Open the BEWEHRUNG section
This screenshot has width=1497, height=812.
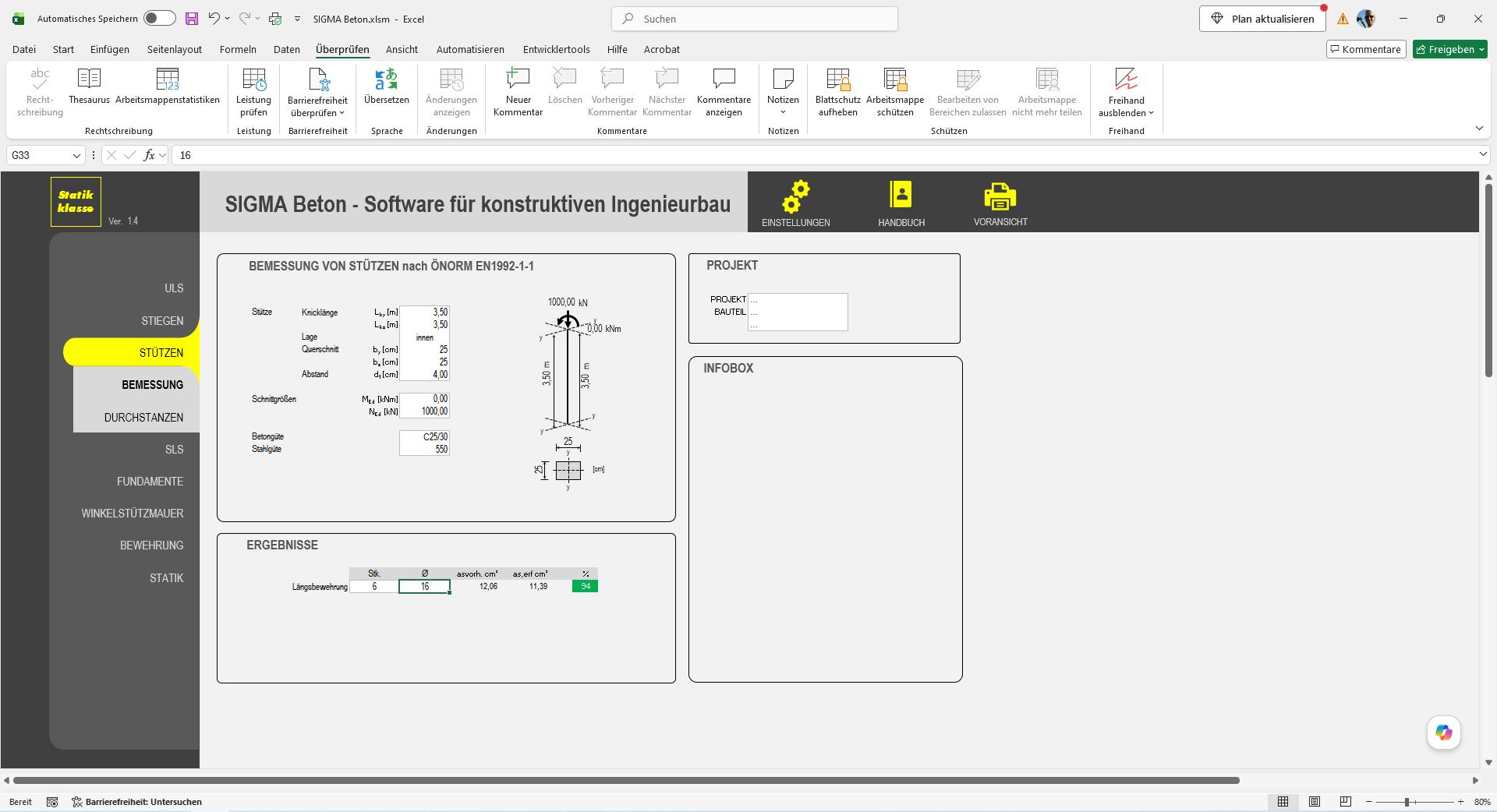point(152,545)
